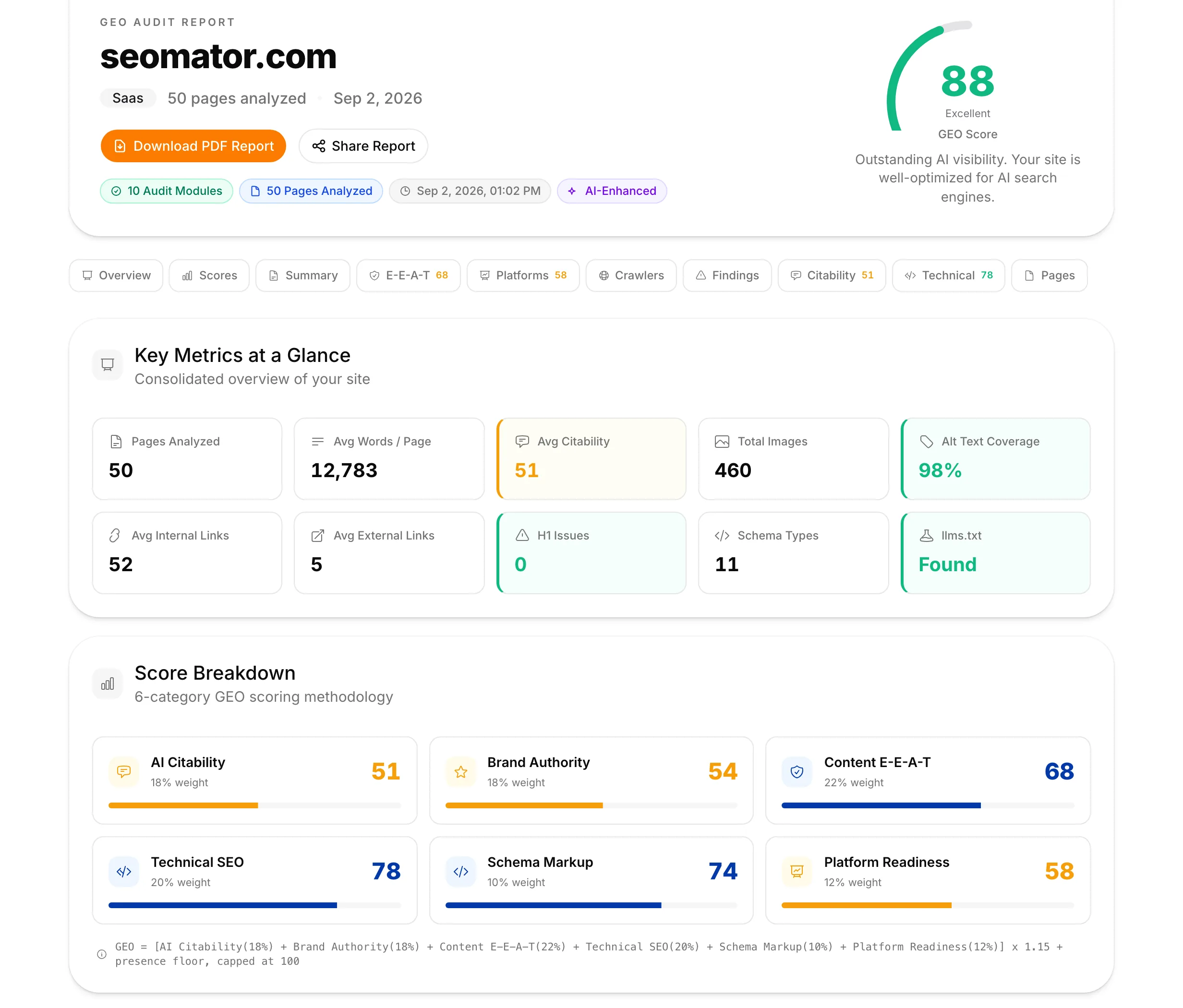Click the Technical SEO score 78

coord(386,872)
